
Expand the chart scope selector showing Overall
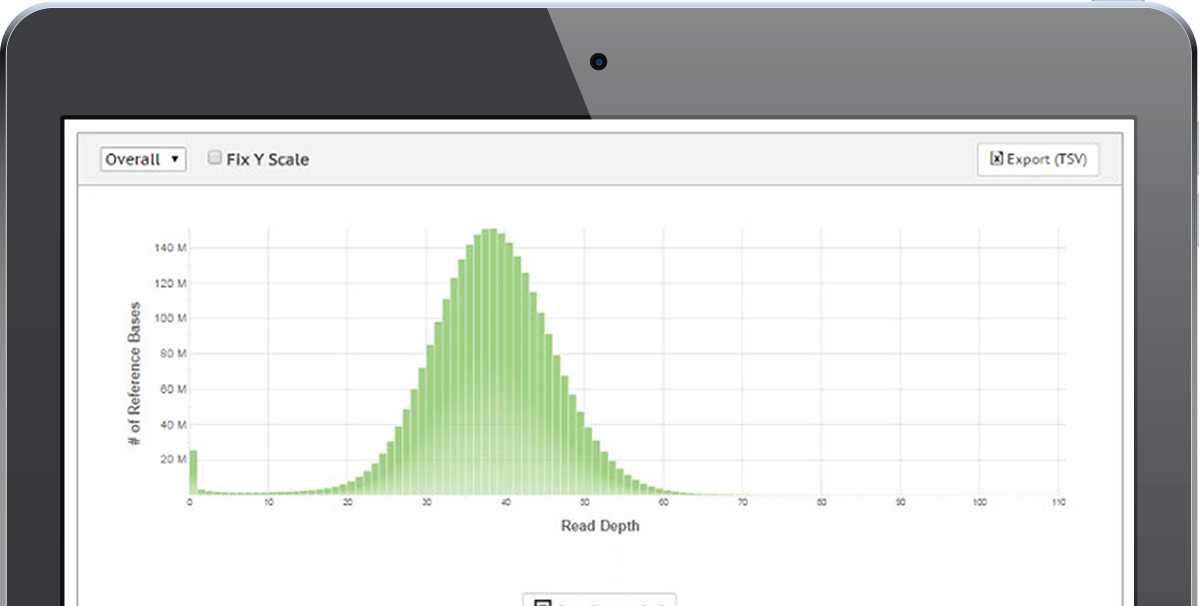pos(143,159)
